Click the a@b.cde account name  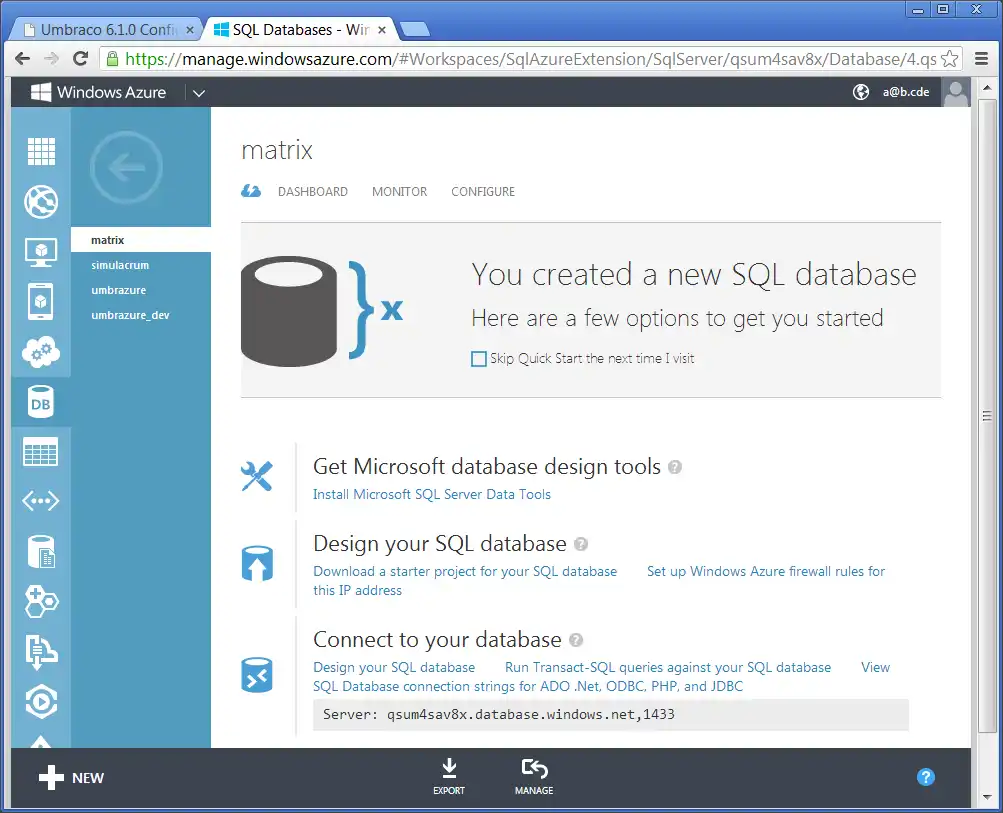pyautogui.click(x=906, y=92)
